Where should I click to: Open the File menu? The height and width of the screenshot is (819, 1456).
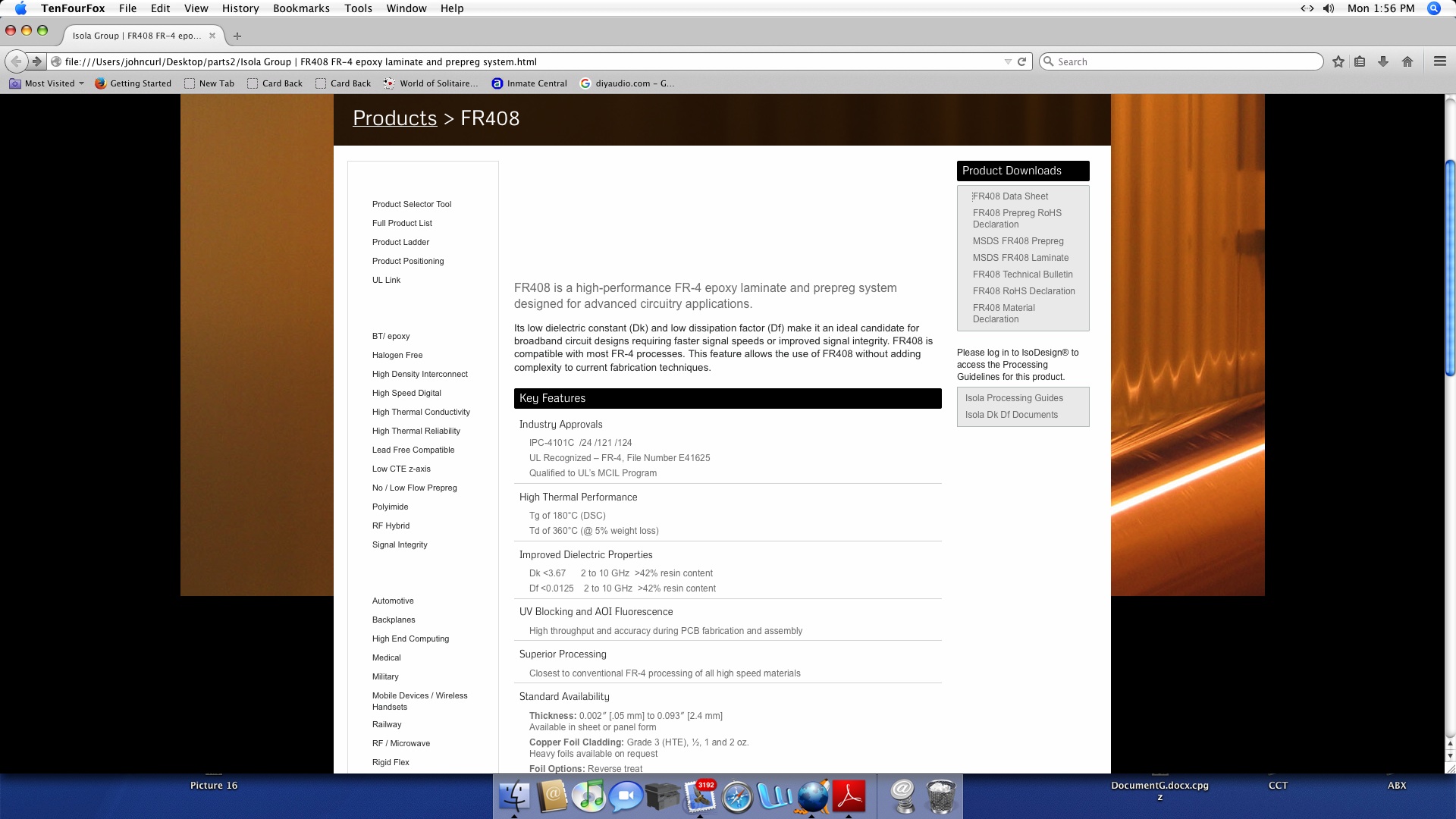point(127,8)
